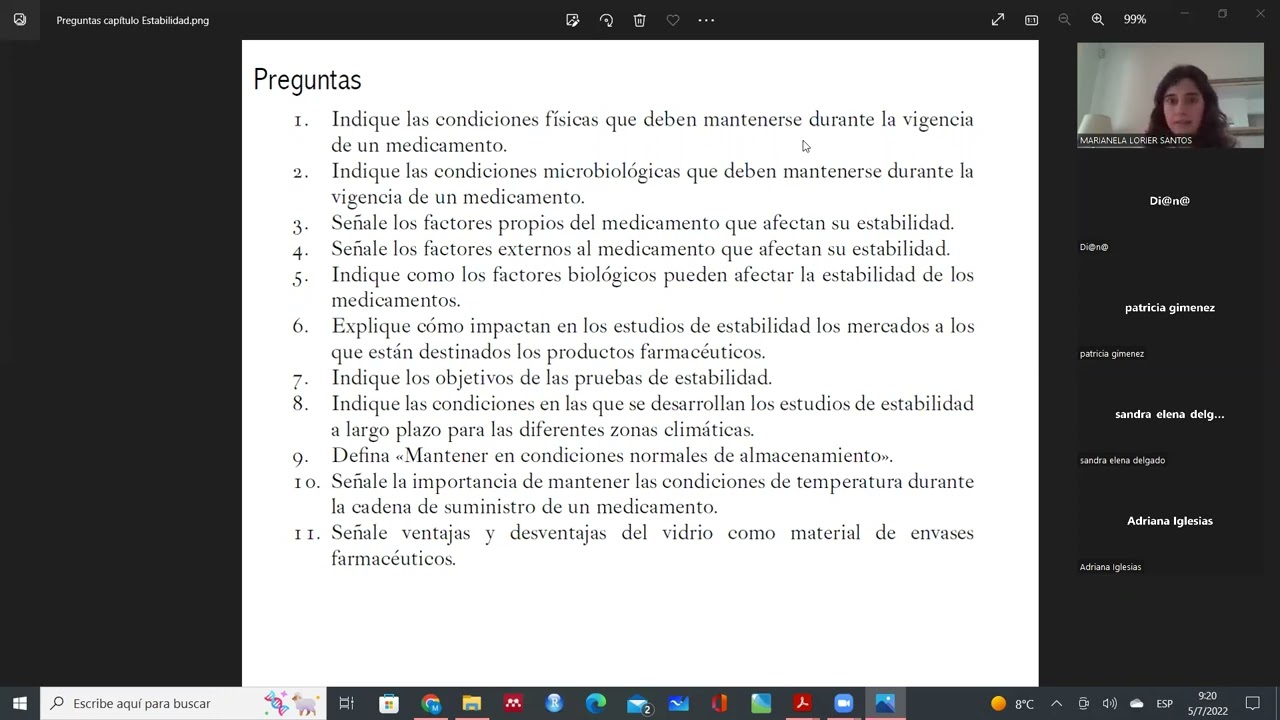
Task: Open the volume control in the tray
Action: tap(1109, 703)
